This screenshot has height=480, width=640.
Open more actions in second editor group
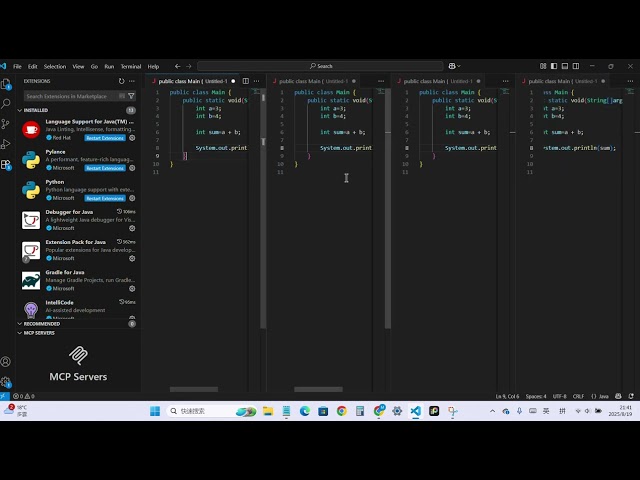[381, 81]
